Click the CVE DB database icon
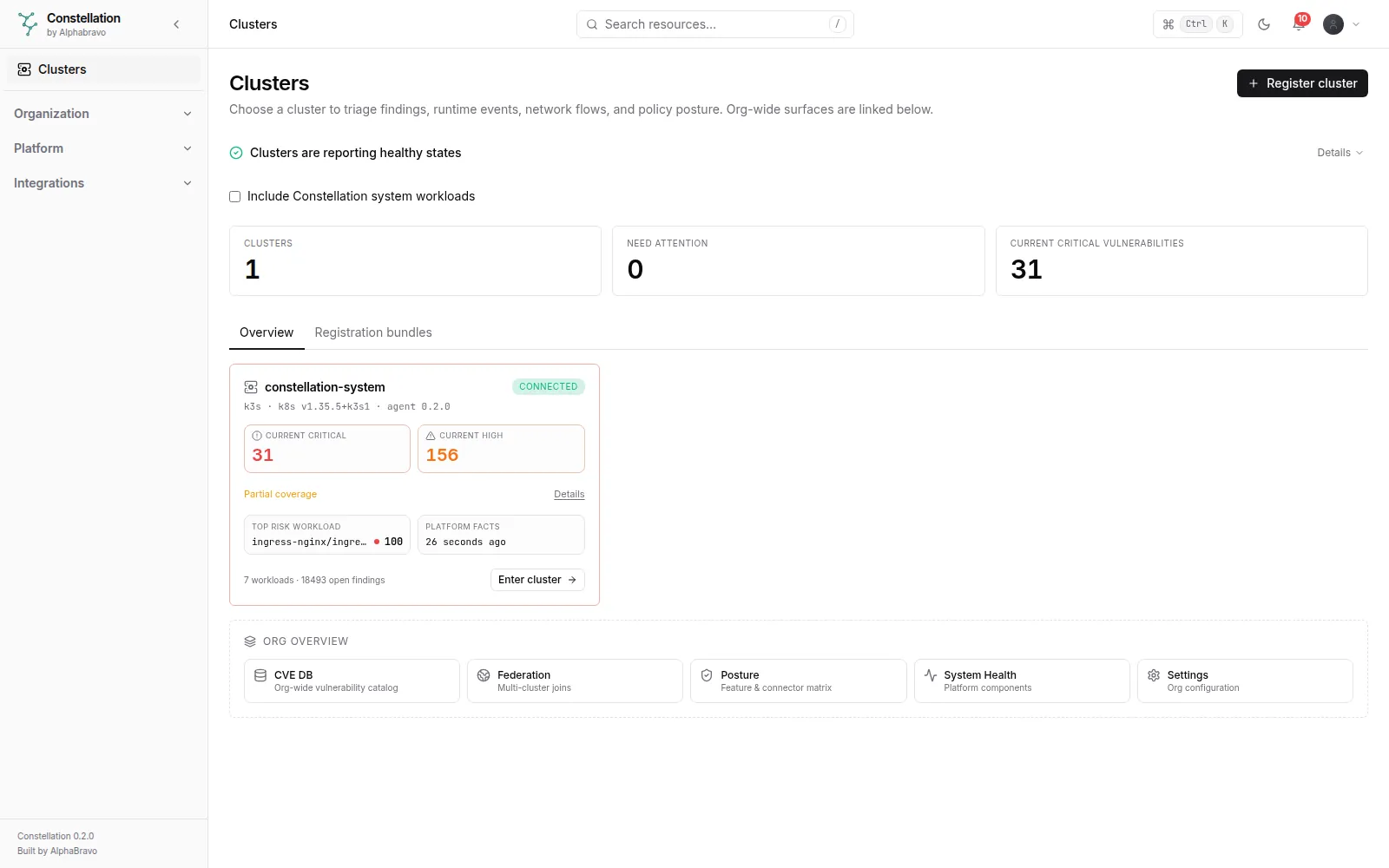1389x868 pixels. (260, 675)
